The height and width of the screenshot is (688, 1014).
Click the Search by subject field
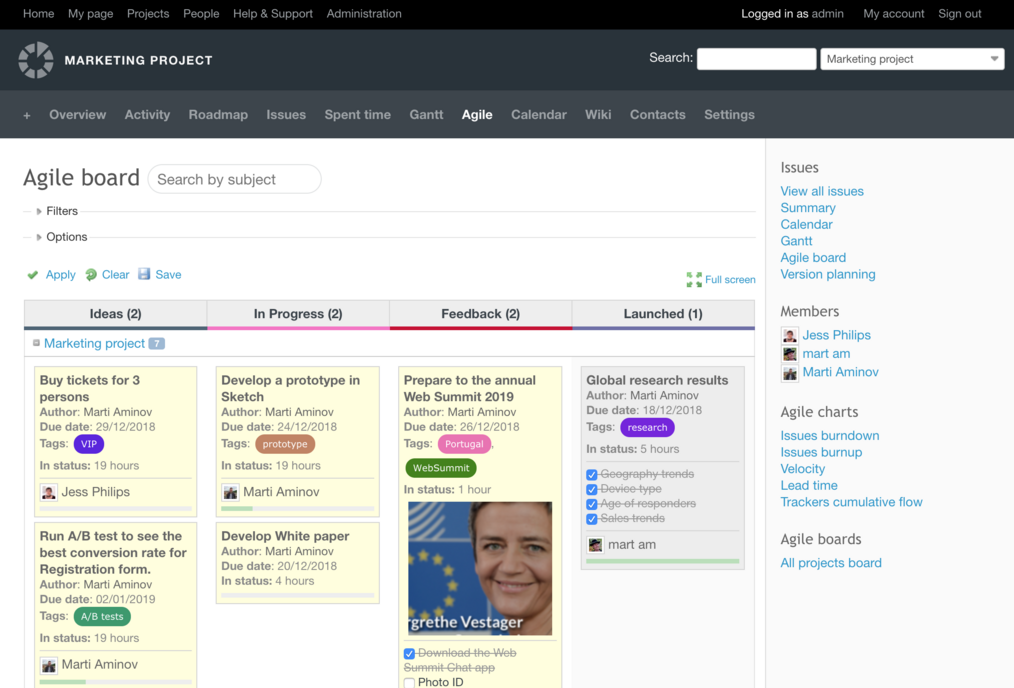click(x=235, y=179)
